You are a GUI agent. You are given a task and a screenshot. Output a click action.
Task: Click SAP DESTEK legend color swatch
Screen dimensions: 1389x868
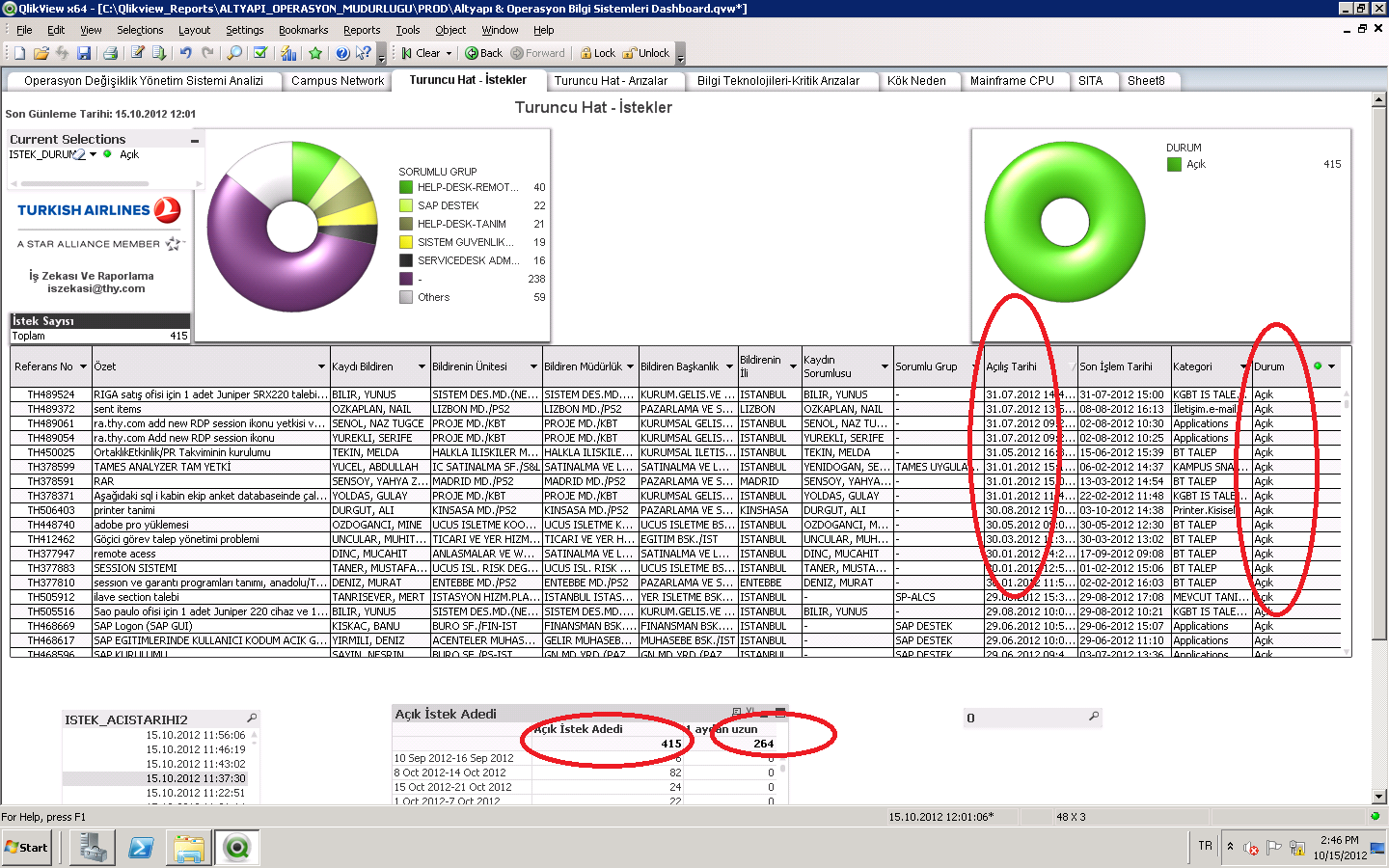coord(406,205)
